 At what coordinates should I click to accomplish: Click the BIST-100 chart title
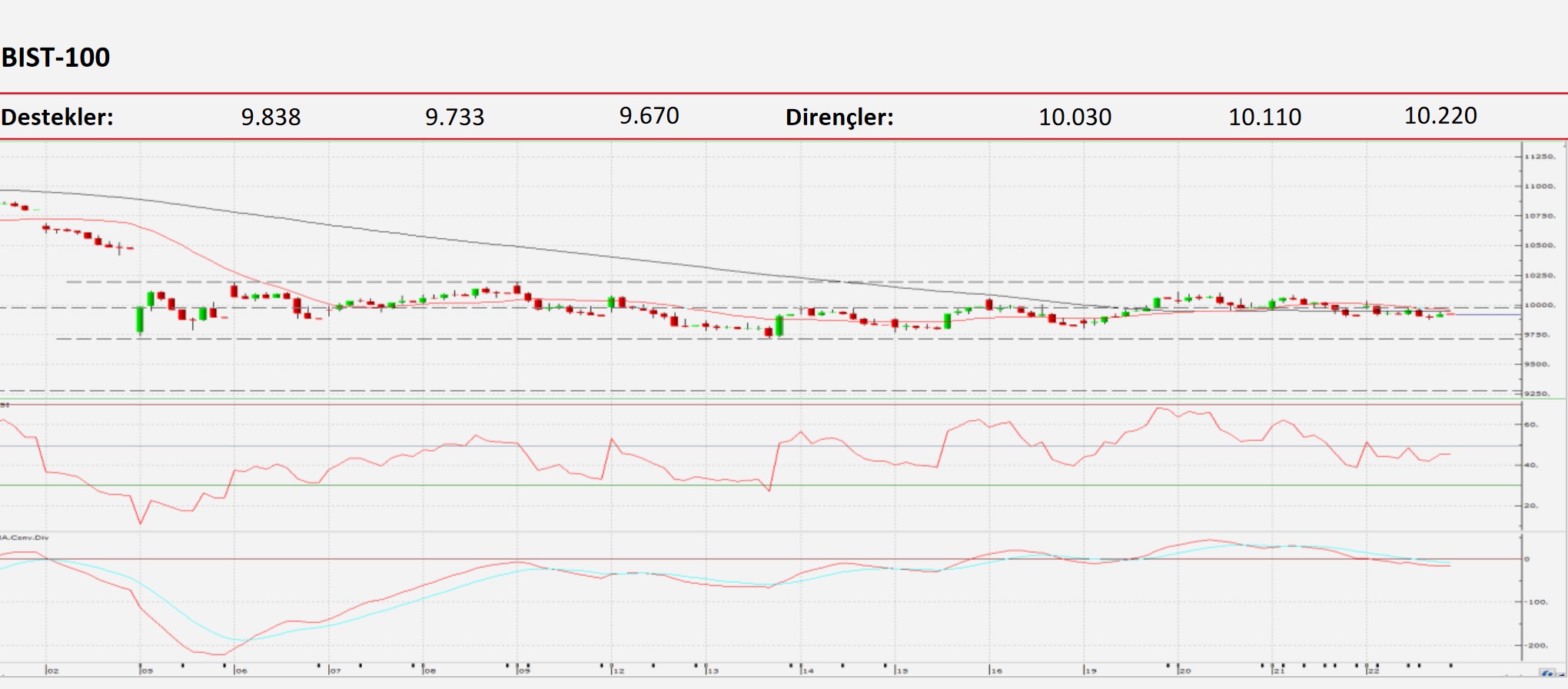pos(55,58)
